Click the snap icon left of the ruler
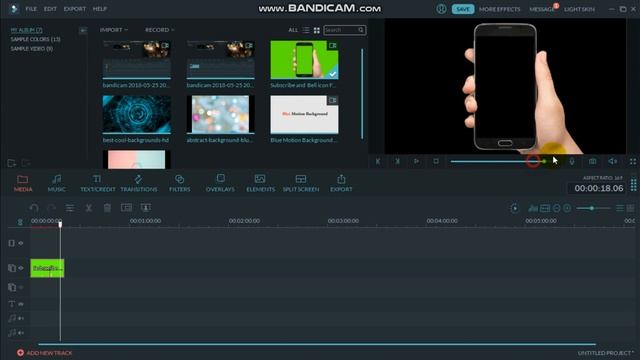Image resolution: width=640 pixels, height=360 pixels. [20, 222]
